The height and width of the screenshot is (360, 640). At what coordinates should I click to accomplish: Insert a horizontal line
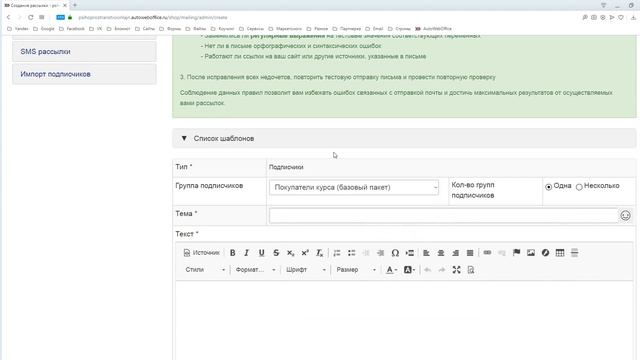point(574,253)
